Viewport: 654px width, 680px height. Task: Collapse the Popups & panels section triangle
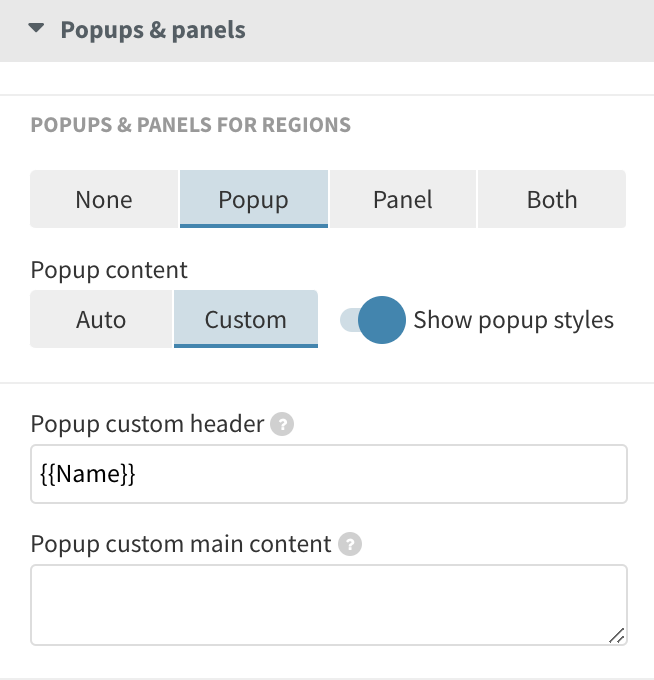[x=37, y=29]
